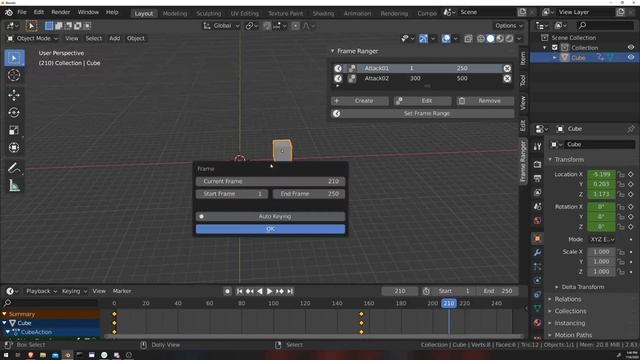Click the Remove button in Frame Ranger
Screen dimensions: 640x360
[x=485, y=101]
